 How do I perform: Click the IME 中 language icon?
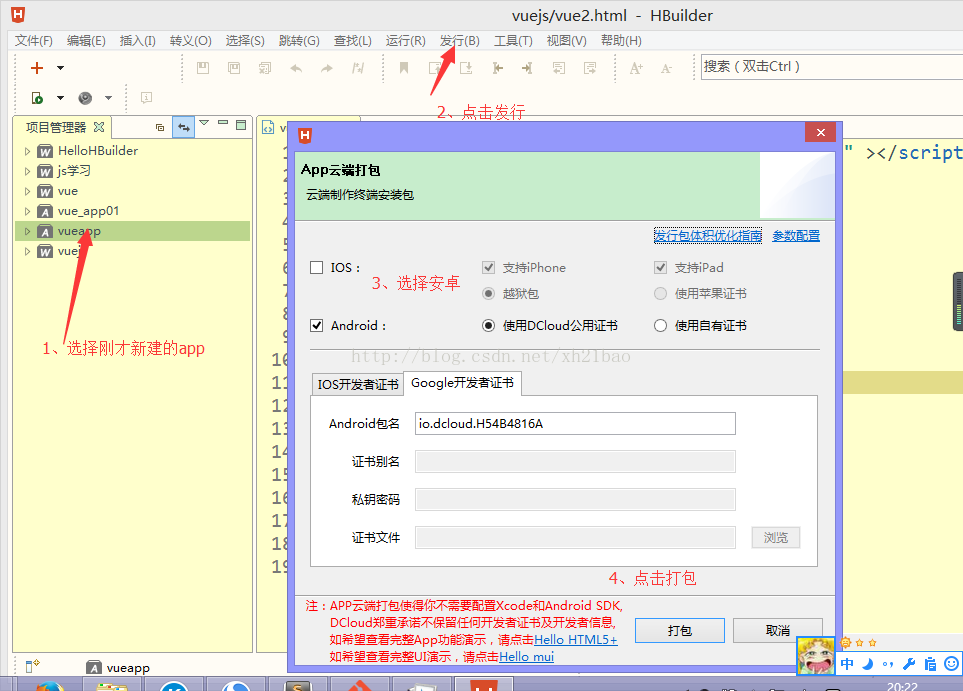pyautogui.click(x=847, y=663)
